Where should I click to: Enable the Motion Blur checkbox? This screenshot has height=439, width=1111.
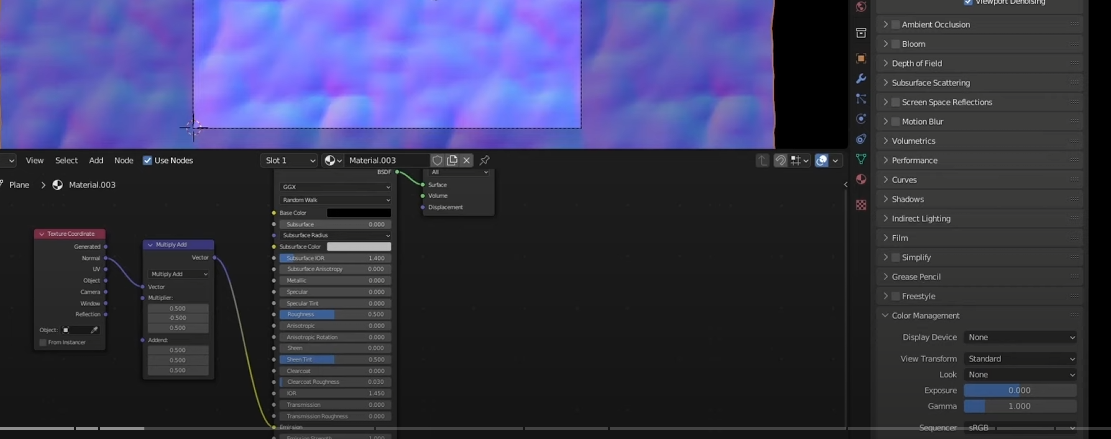coord(896,122)
